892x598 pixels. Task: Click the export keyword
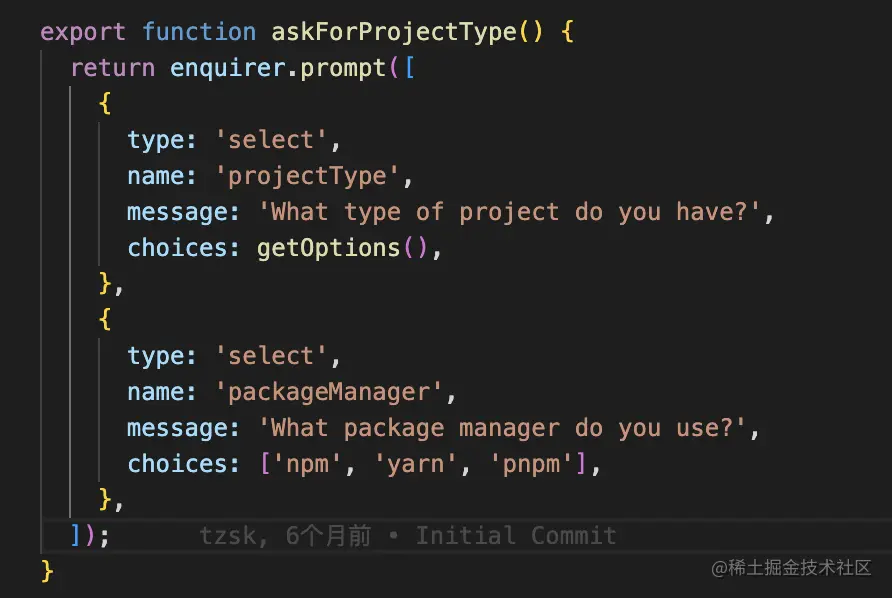click(83, 32)
